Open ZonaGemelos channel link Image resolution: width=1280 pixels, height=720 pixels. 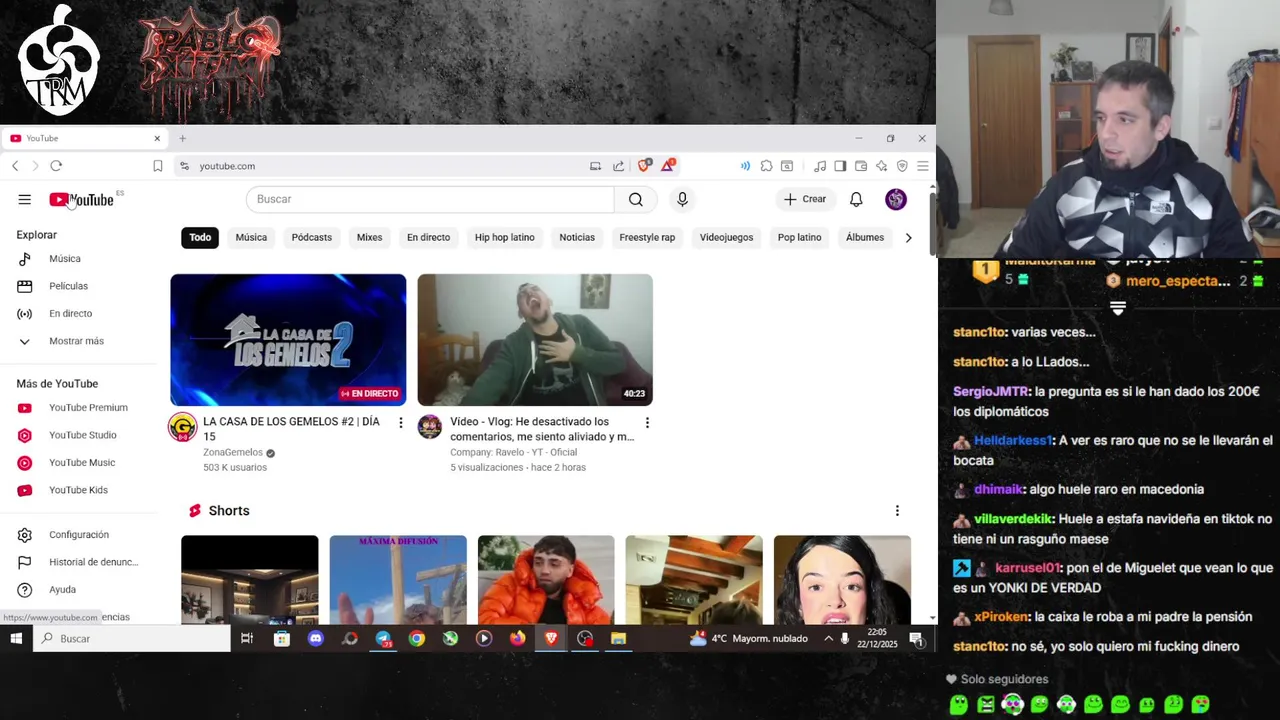coord(233,452)
